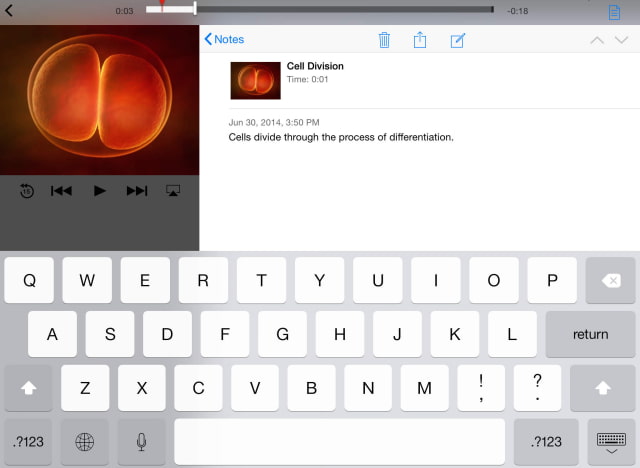Image resolution: width=640 pixels, height=468 pixels.
Task: Tap the Y key
Action: (x=320, y=280)
